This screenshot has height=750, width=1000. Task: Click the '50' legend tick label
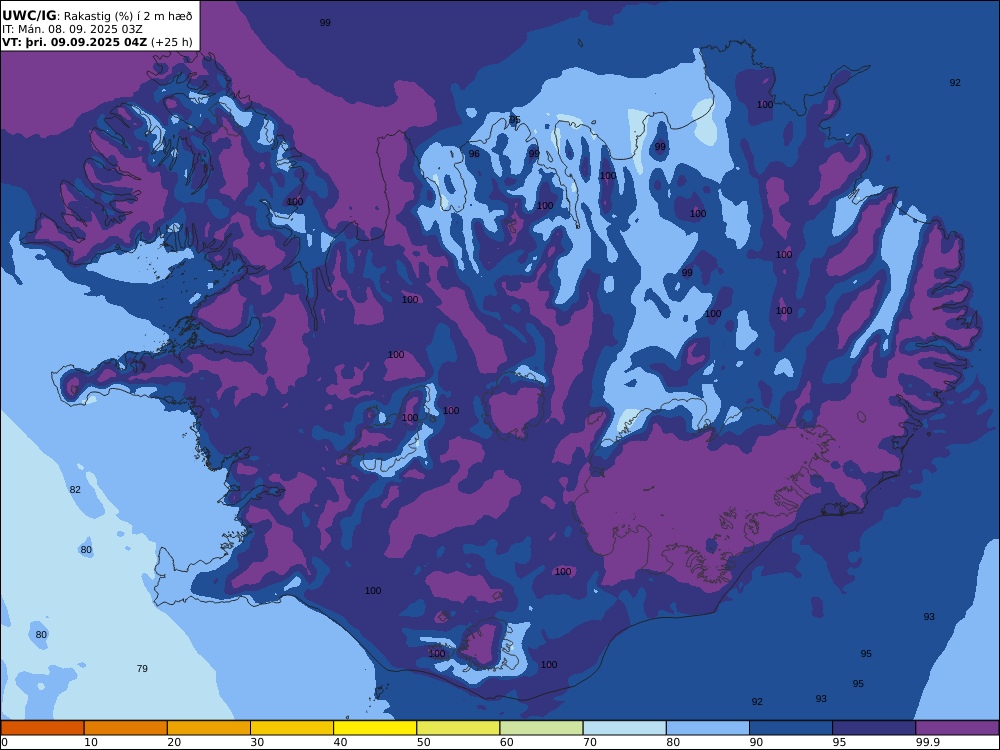[423, 742]
